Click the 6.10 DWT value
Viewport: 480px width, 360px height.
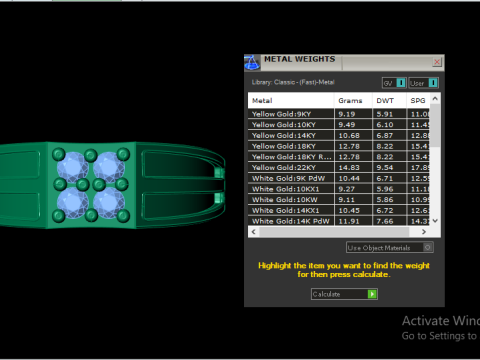(385, 125)
